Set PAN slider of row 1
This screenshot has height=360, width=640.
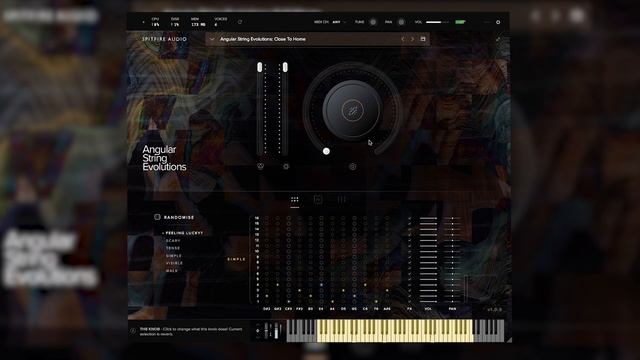[452, 301]
